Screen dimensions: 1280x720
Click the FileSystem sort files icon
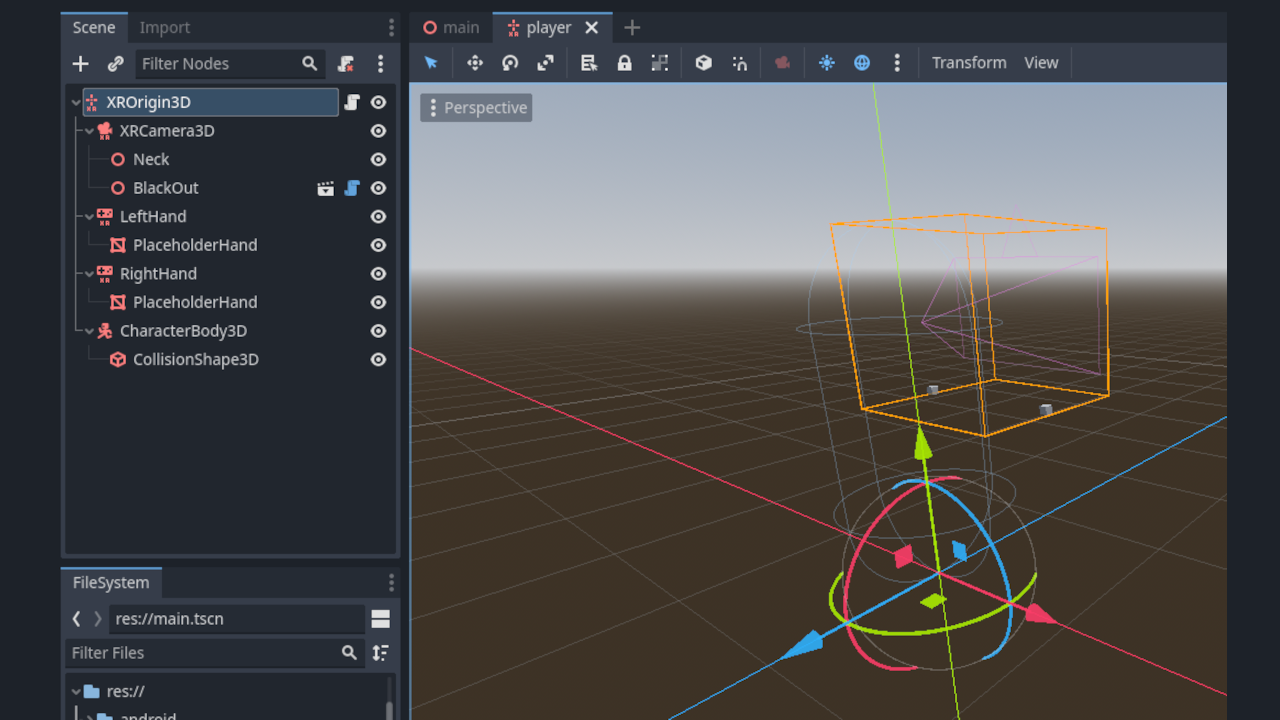click(380, 653)
